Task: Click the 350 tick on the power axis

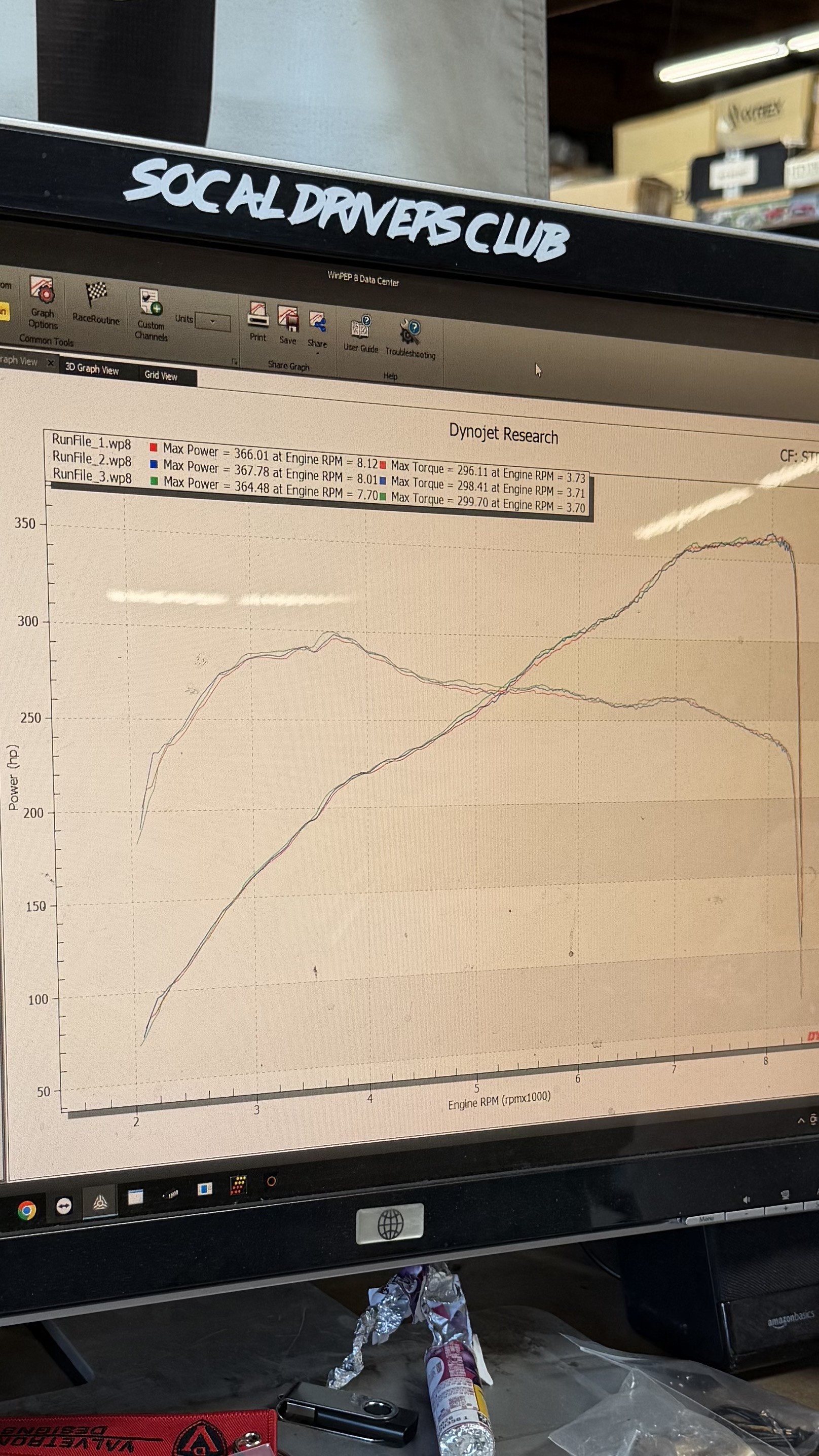Action: click(25, 524)
